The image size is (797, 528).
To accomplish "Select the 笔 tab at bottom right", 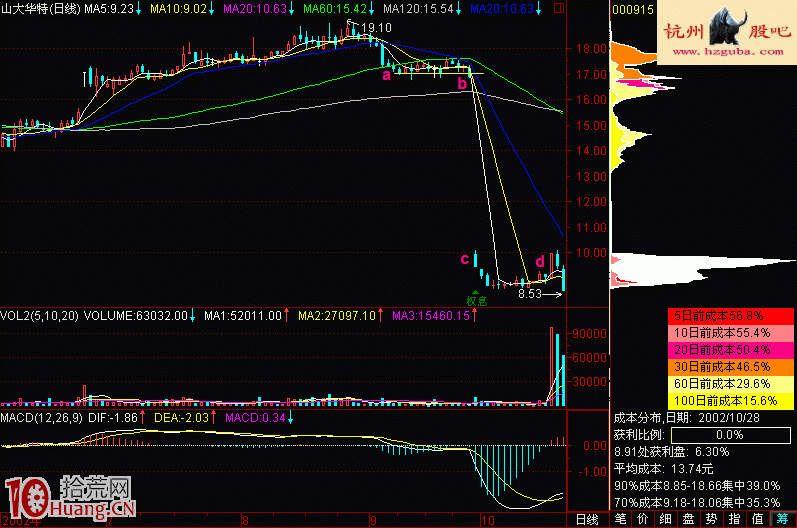I will (x=621, y=519).
